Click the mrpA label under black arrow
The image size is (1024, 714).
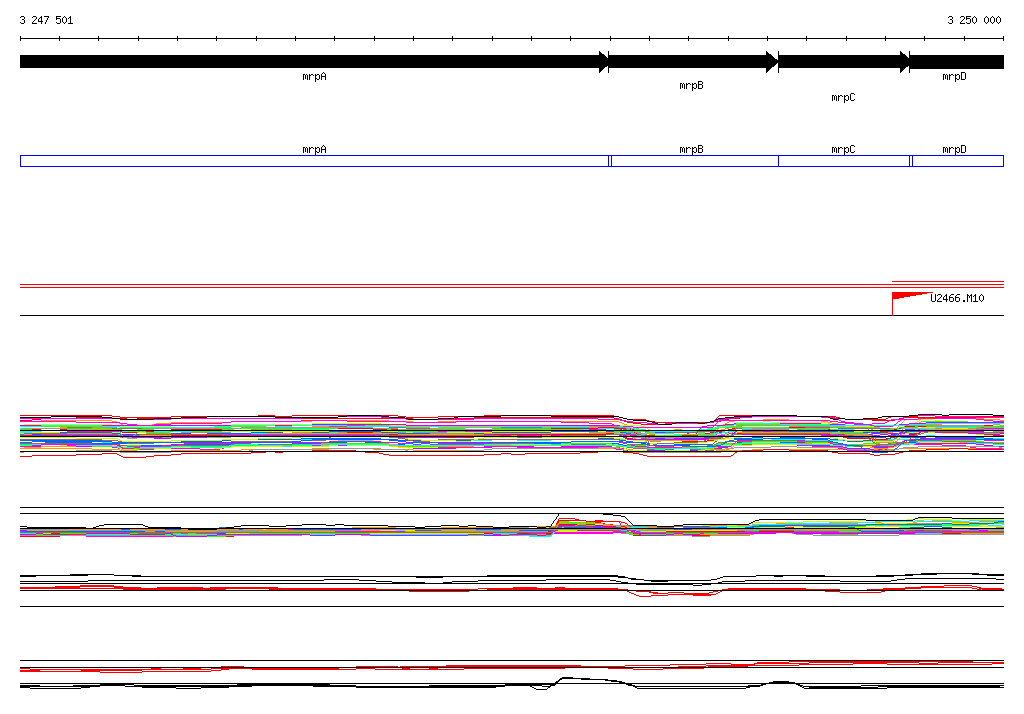click(314, 76)
